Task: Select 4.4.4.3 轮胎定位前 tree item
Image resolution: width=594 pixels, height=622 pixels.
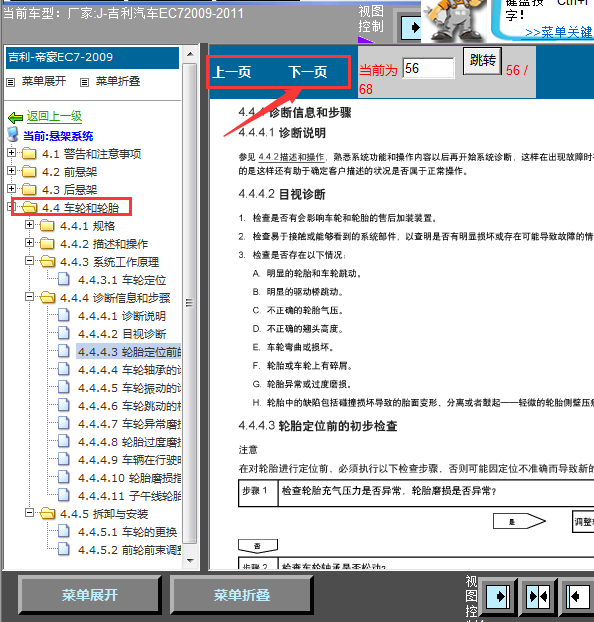Action: [x=129, y=351]
